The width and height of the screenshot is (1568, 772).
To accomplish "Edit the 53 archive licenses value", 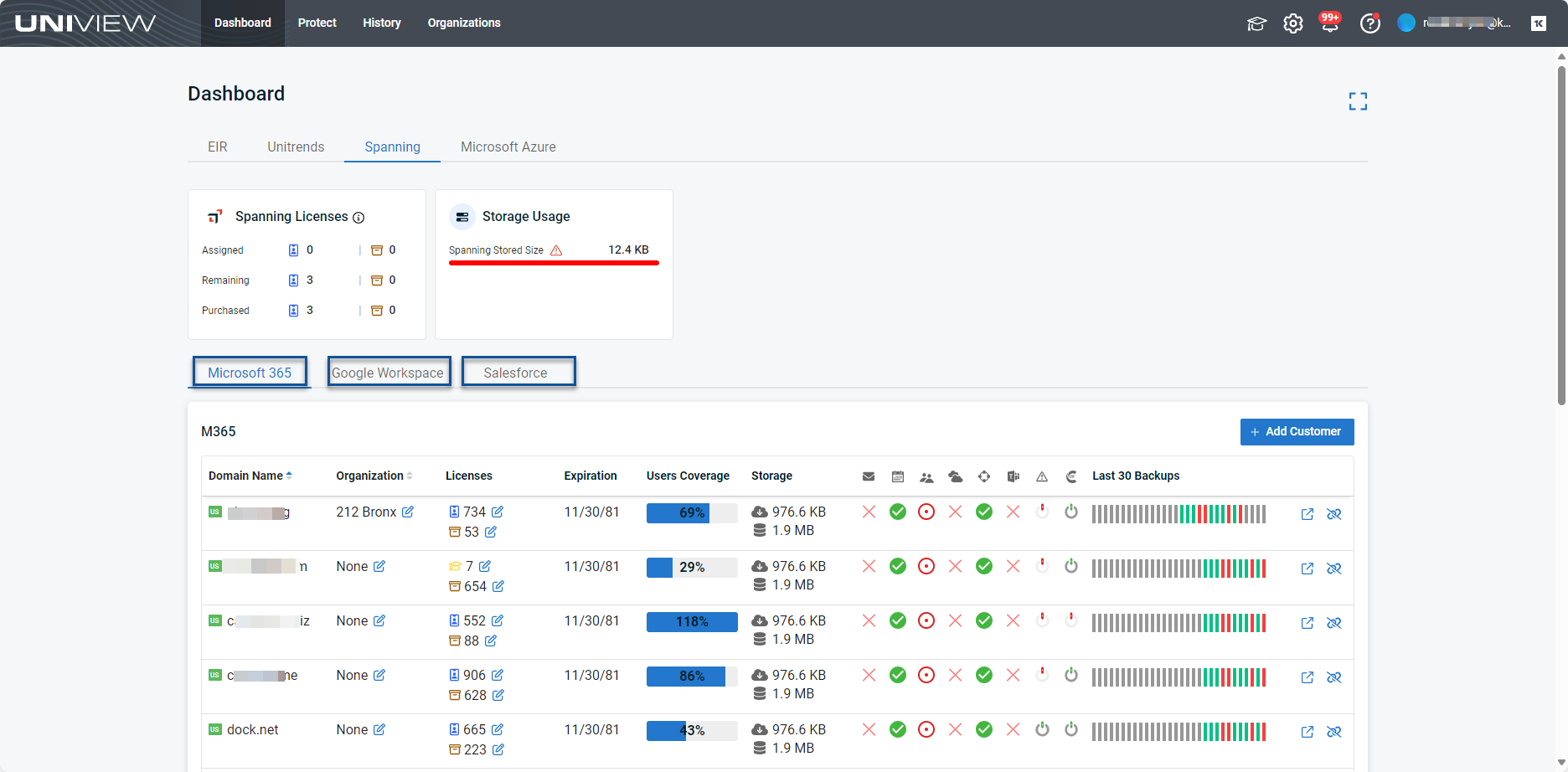I will 491,532.
